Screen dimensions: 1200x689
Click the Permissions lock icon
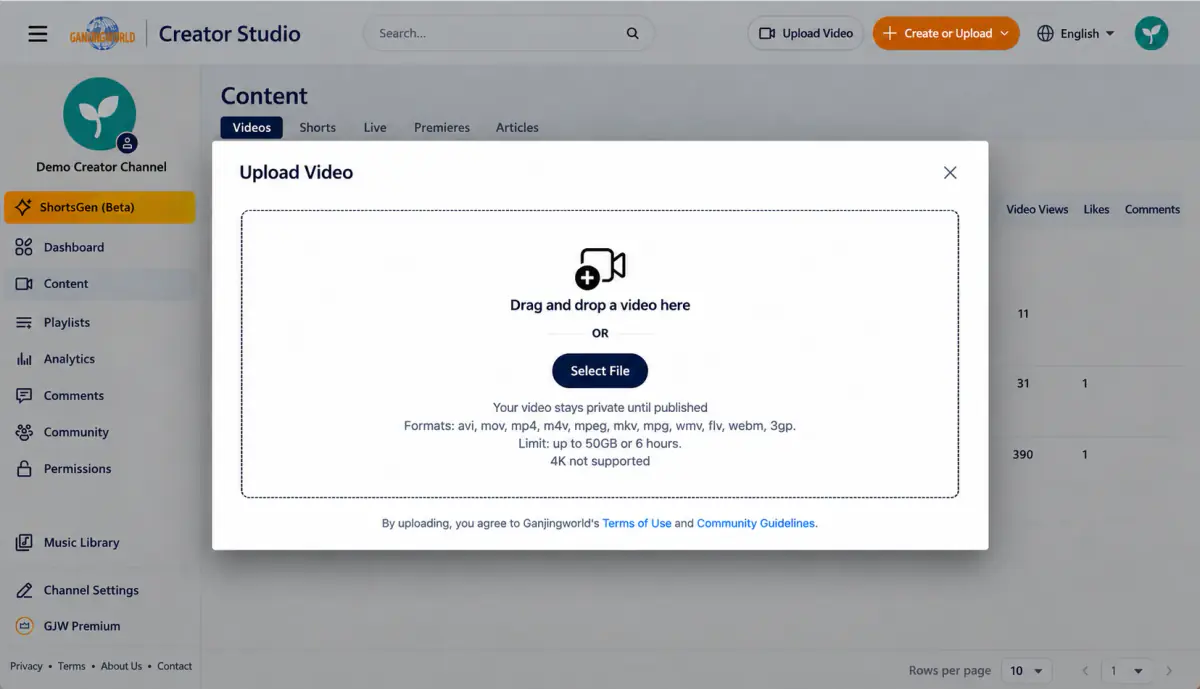point(24,469)
